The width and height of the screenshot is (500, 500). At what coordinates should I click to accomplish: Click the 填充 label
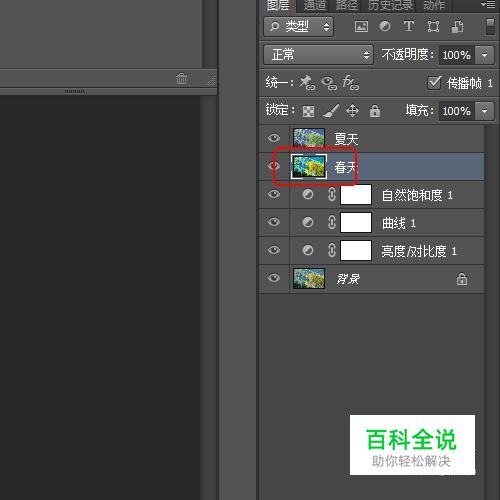[x=419, y=110]
